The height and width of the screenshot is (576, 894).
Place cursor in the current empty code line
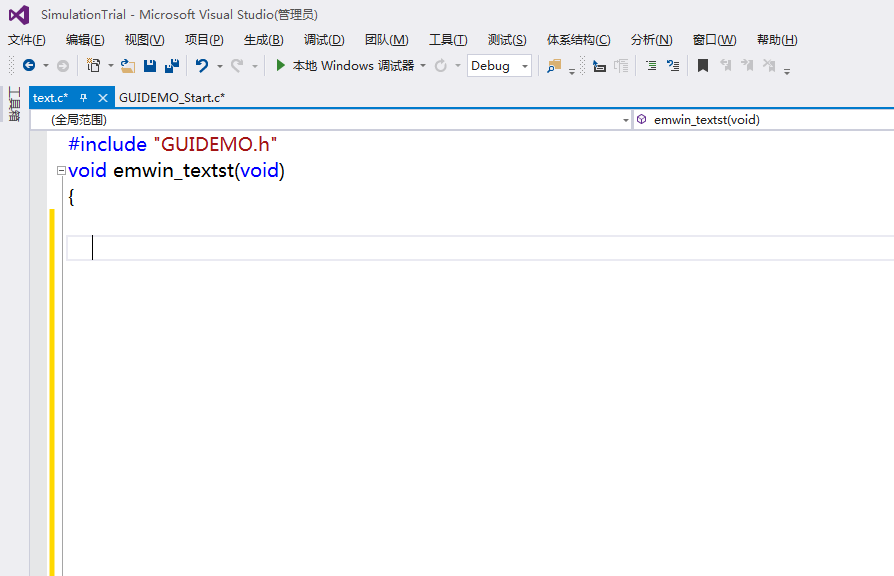tap(480, 248)
